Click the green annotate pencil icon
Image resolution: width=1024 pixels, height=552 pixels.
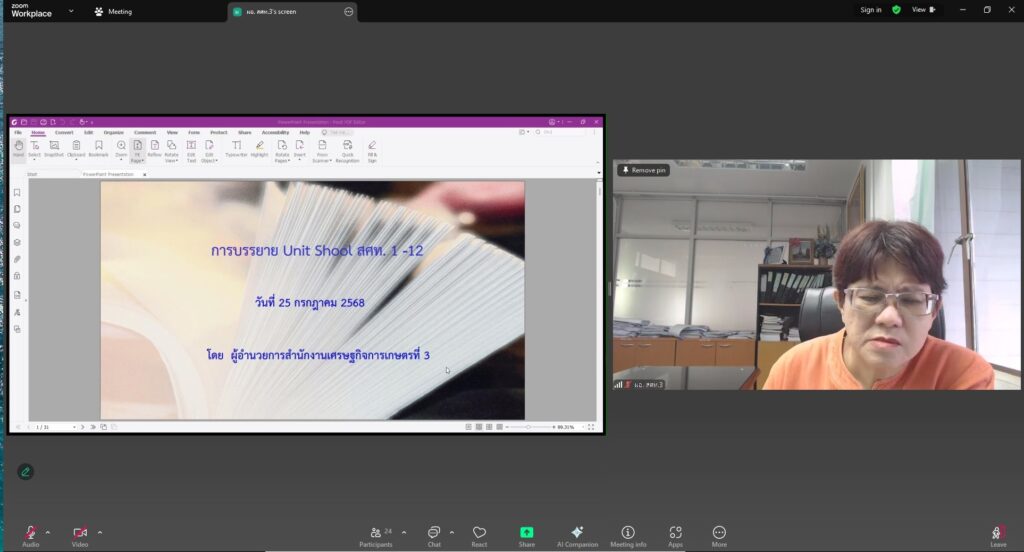(x=25, y=472)
